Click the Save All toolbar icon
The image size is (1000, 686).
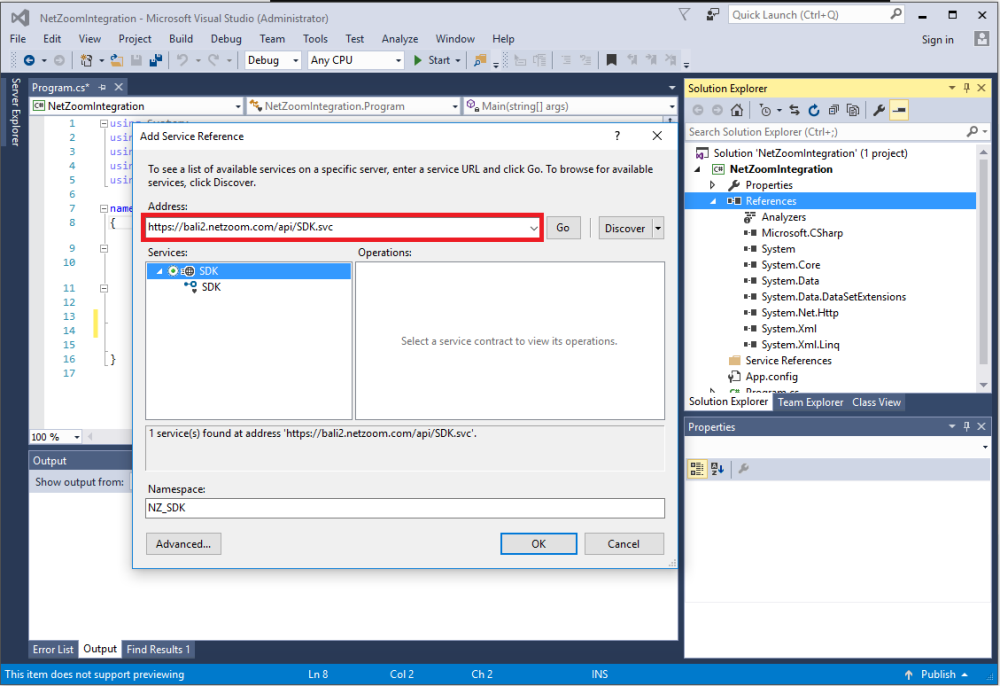156,61
